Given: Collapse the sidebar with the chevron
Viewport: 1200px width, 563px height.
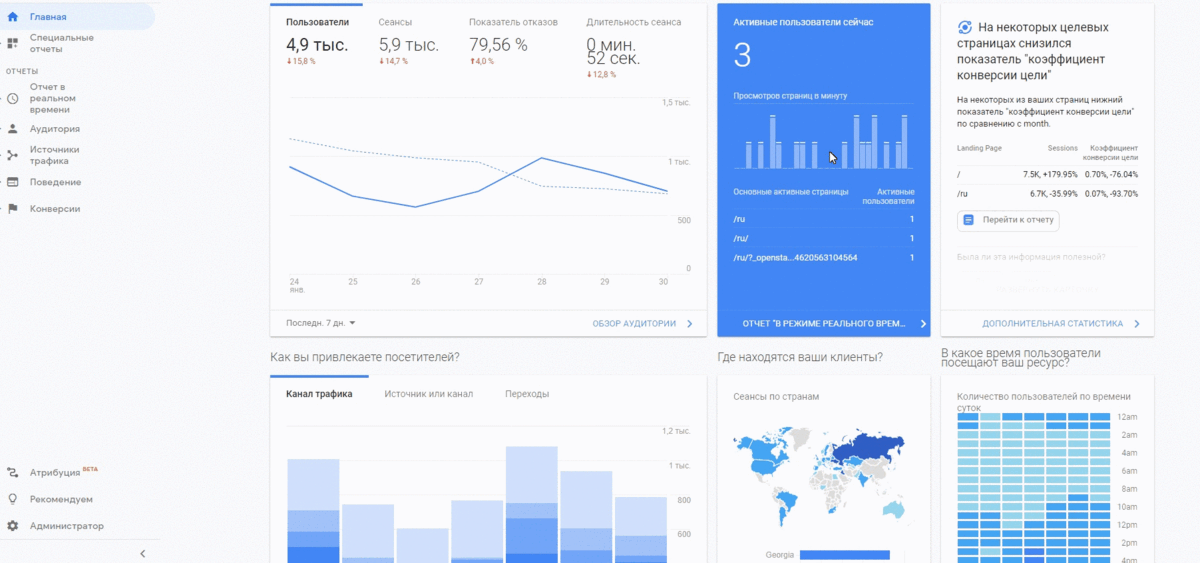Looking at the screenshot, I should coord(142,553).
